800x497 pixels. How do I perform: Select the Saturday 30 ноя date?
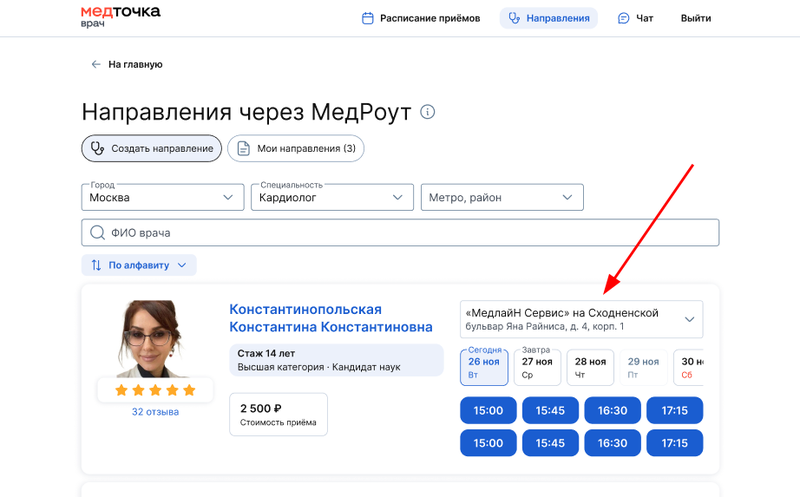tap(689, 367)
